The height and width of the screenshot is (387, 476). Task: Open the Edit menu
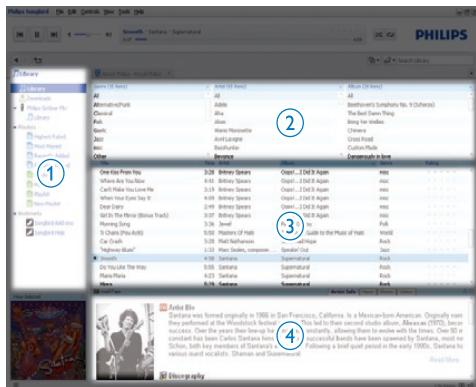pos(72,12)
